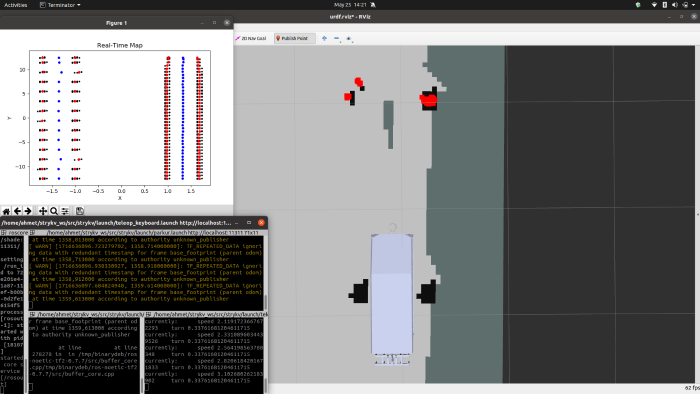This screenshot has width=700, height=394.
Task: Click the large red obstacle cluster in RViz map
Action: point(428,100)
